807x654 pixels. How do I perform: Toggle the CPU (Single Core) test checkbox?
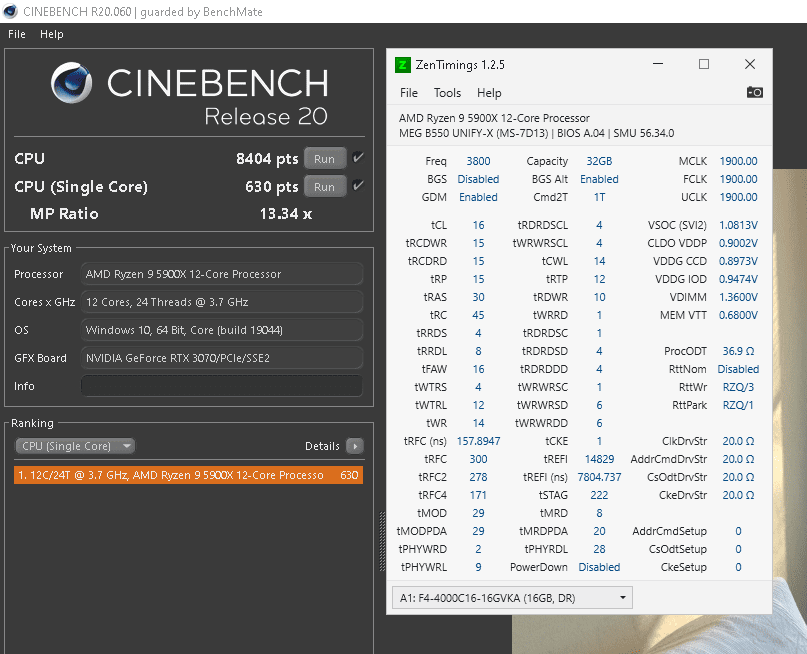358,185
